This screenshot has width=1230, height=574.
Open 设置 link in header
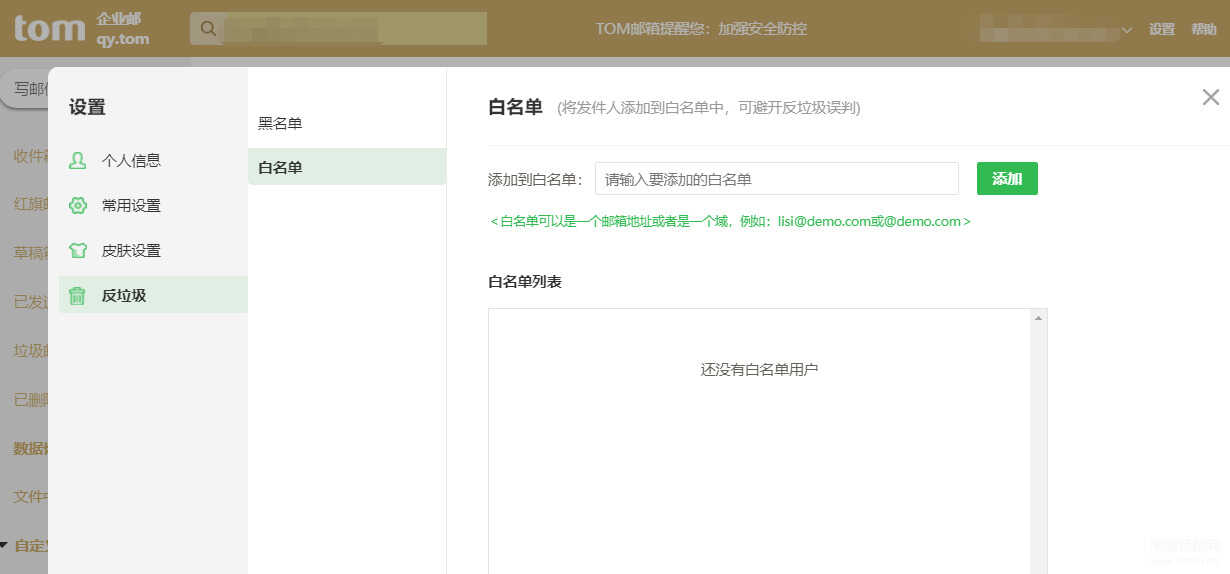click(x=1162, y=29)
